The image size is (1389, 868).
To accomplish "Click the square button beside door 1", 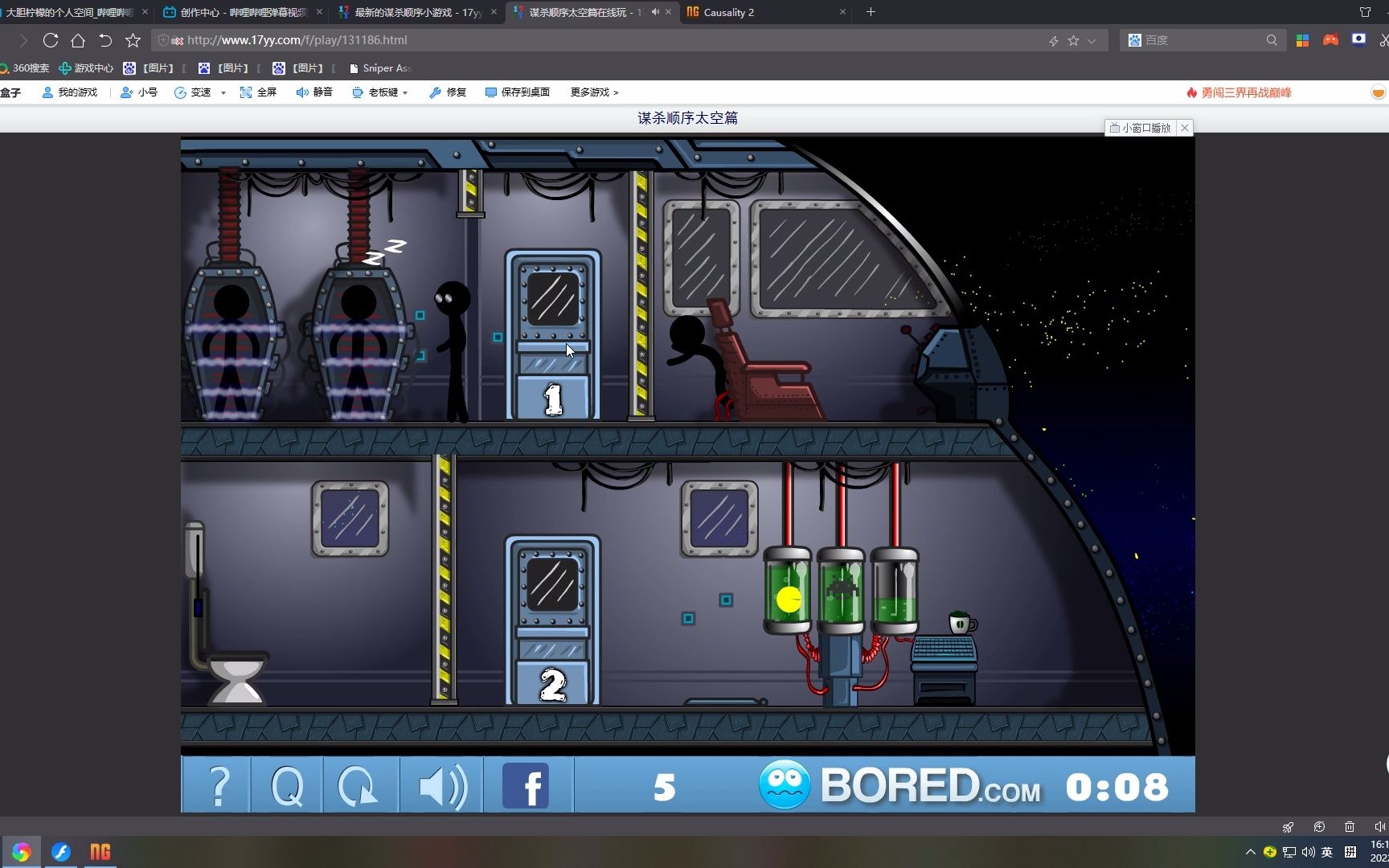I will tap(498, 338).
